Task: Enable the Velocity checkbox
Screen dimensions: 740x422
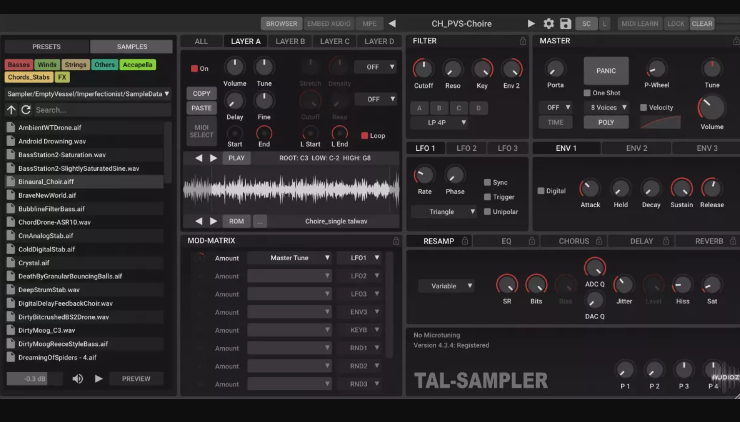Action: tap(643, 108)
